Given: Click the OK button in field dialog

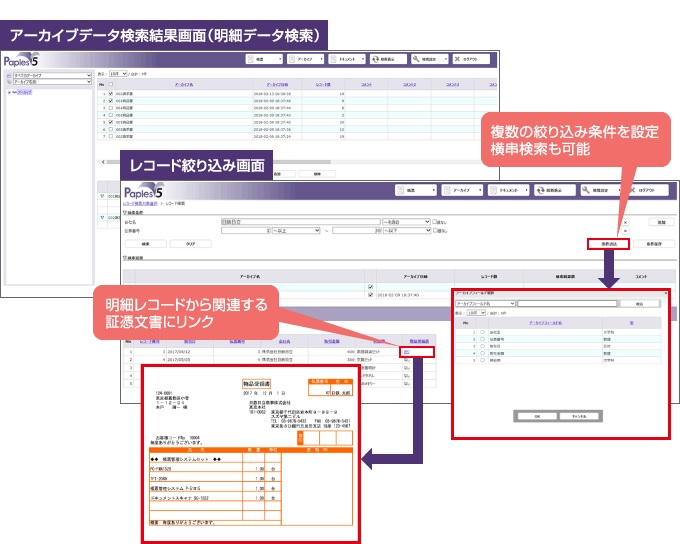Looking at the screenshot, I should (535, 415).
